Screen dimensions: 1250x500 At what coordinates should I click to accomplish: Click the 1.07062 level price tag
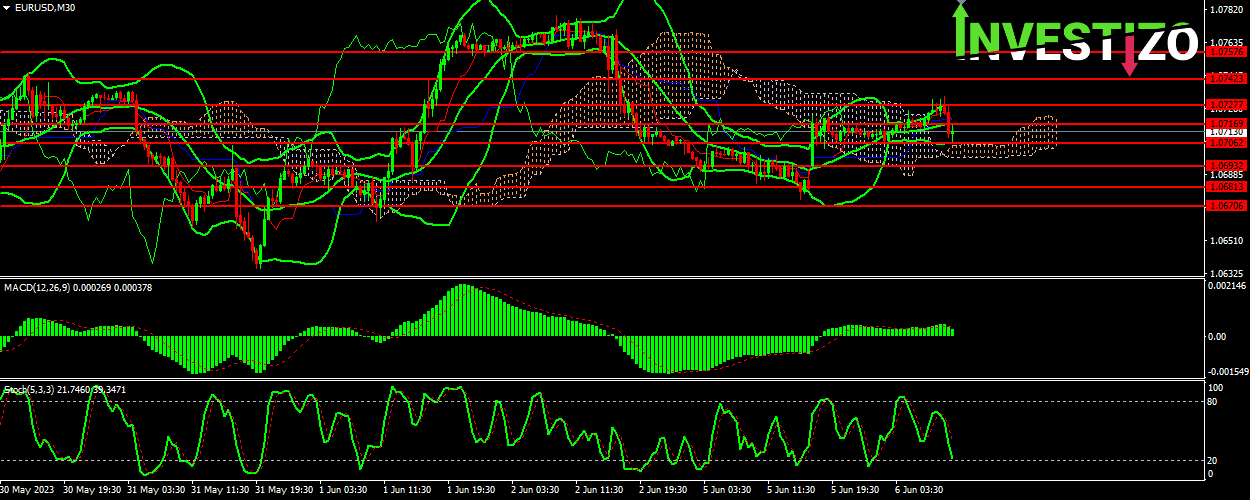[1225, 142]
